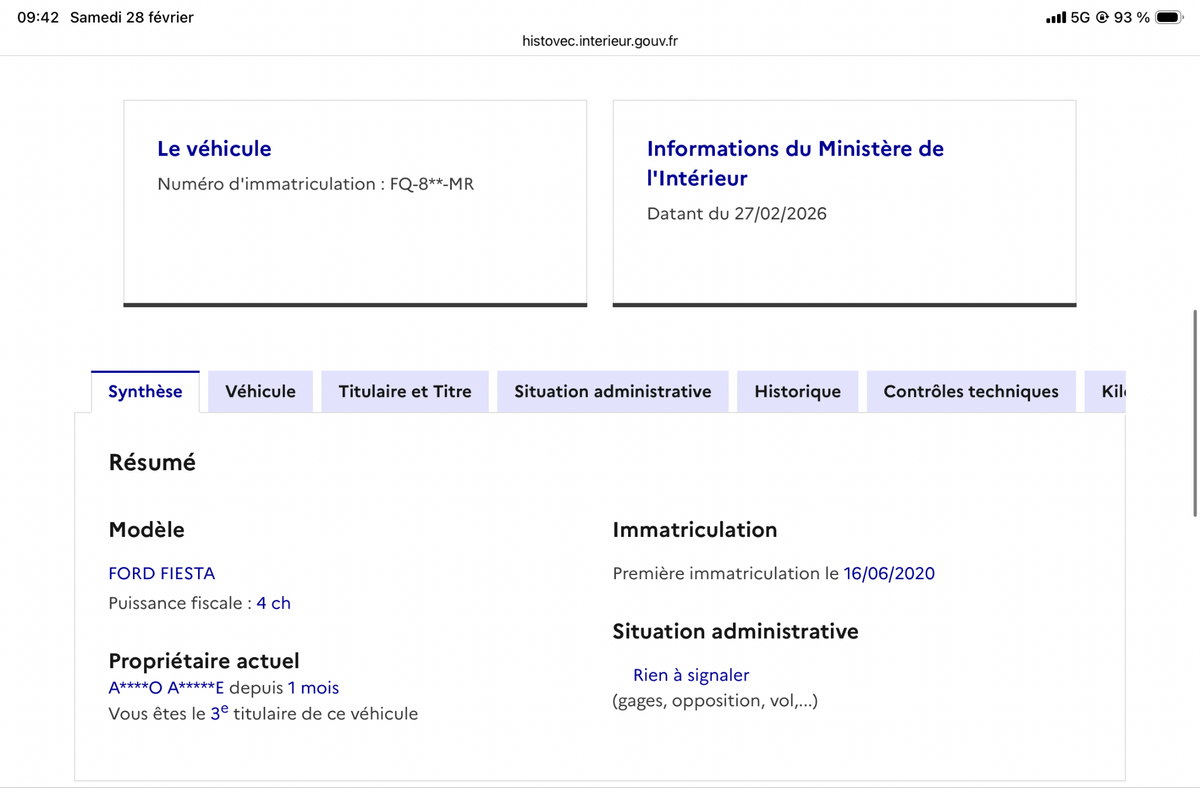The width and height of the screenshot is (1200, 788).
Task: Click the 4 ch fiscal power value
Action: tap(273, 603)
